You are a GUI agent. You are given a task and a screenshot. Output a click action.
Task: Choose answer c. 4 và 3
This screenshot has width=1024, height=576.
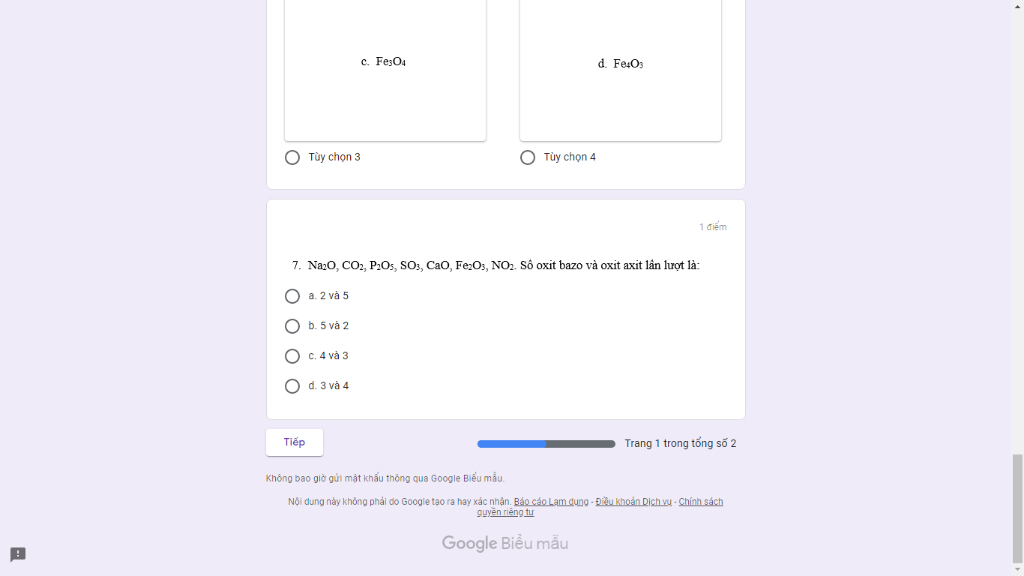pos(292,356)
